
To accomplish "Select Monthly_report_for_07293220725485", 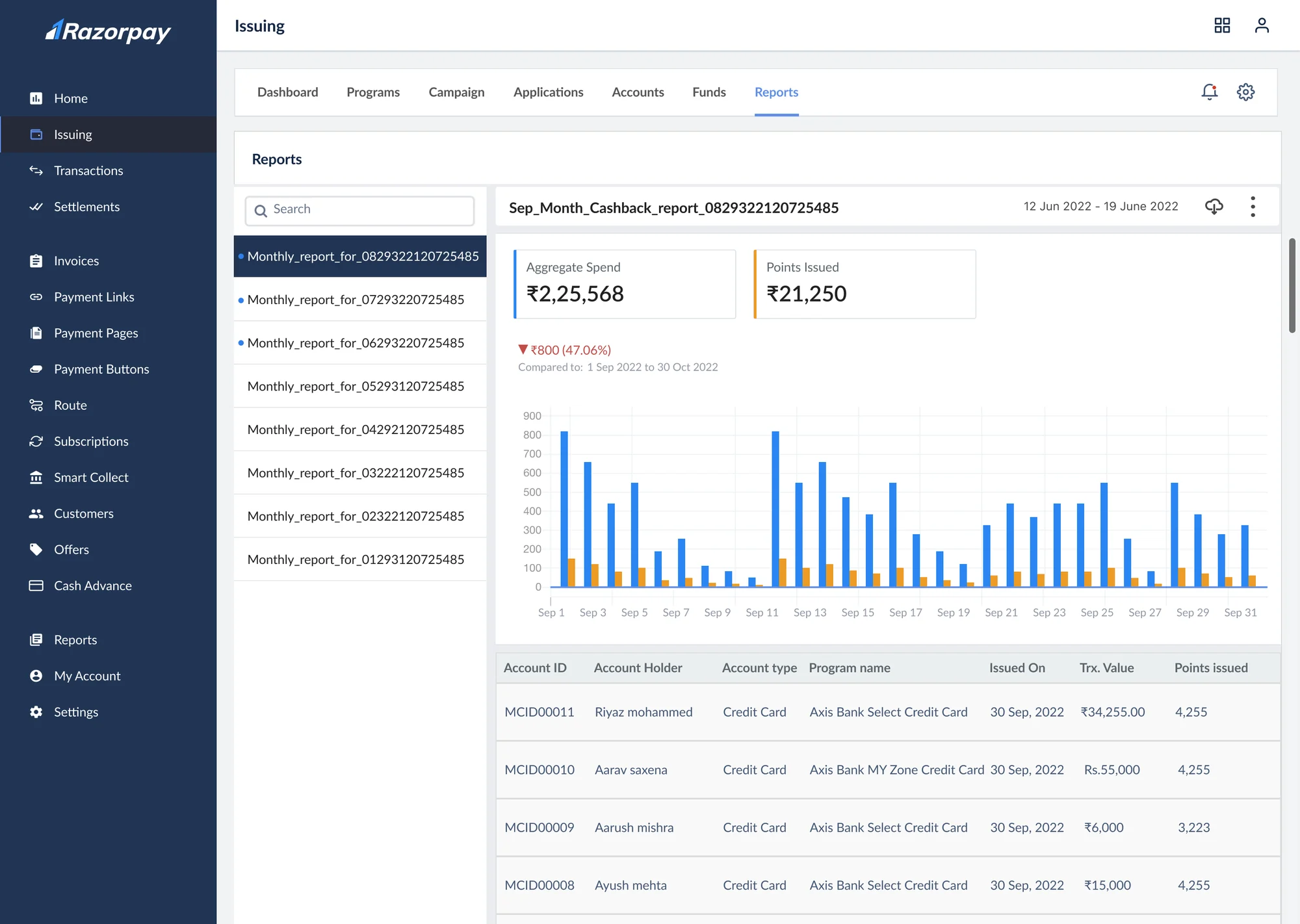I will [x=360, y=300].
